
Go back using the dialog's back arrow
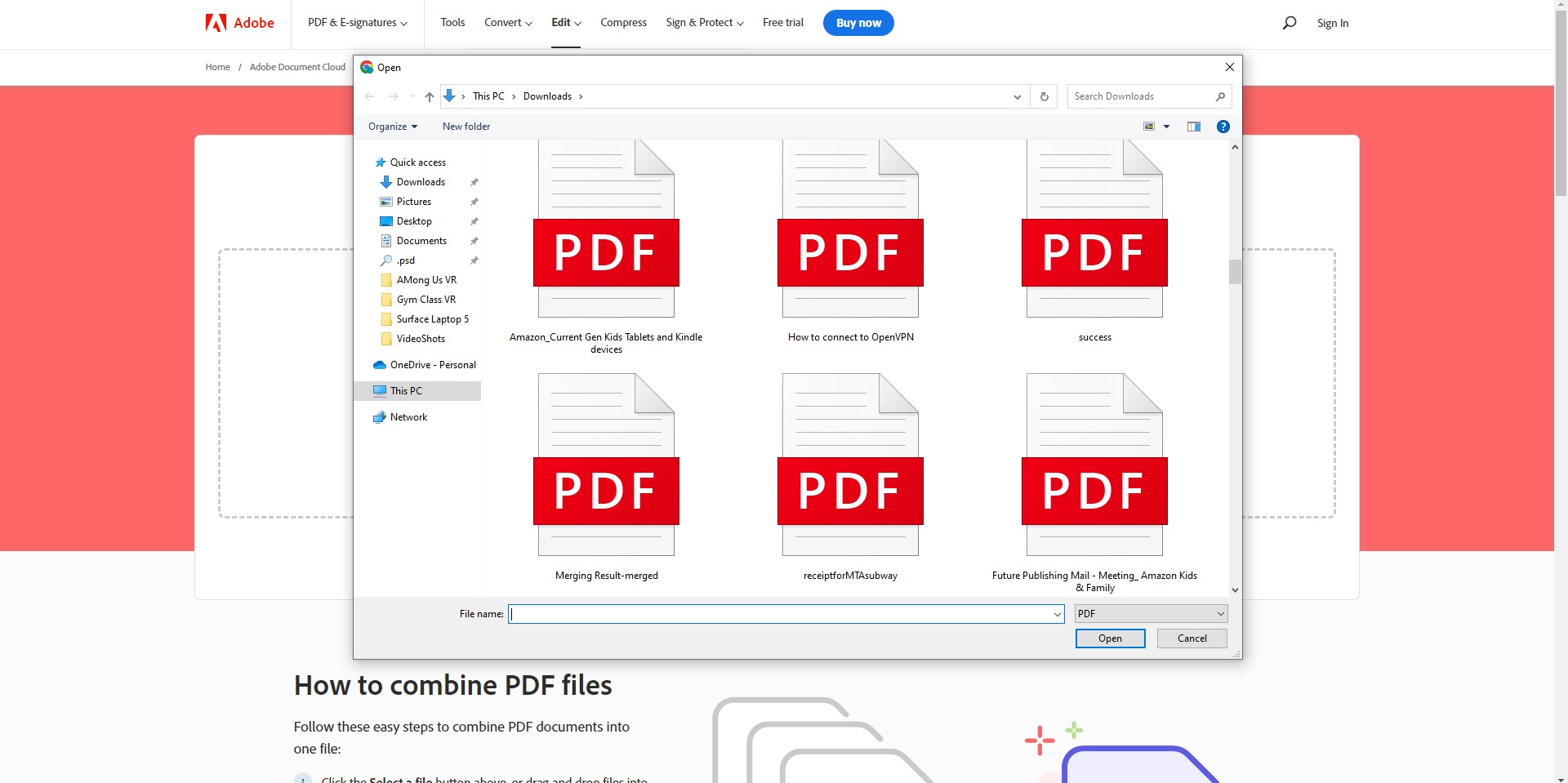pos(369,96)
